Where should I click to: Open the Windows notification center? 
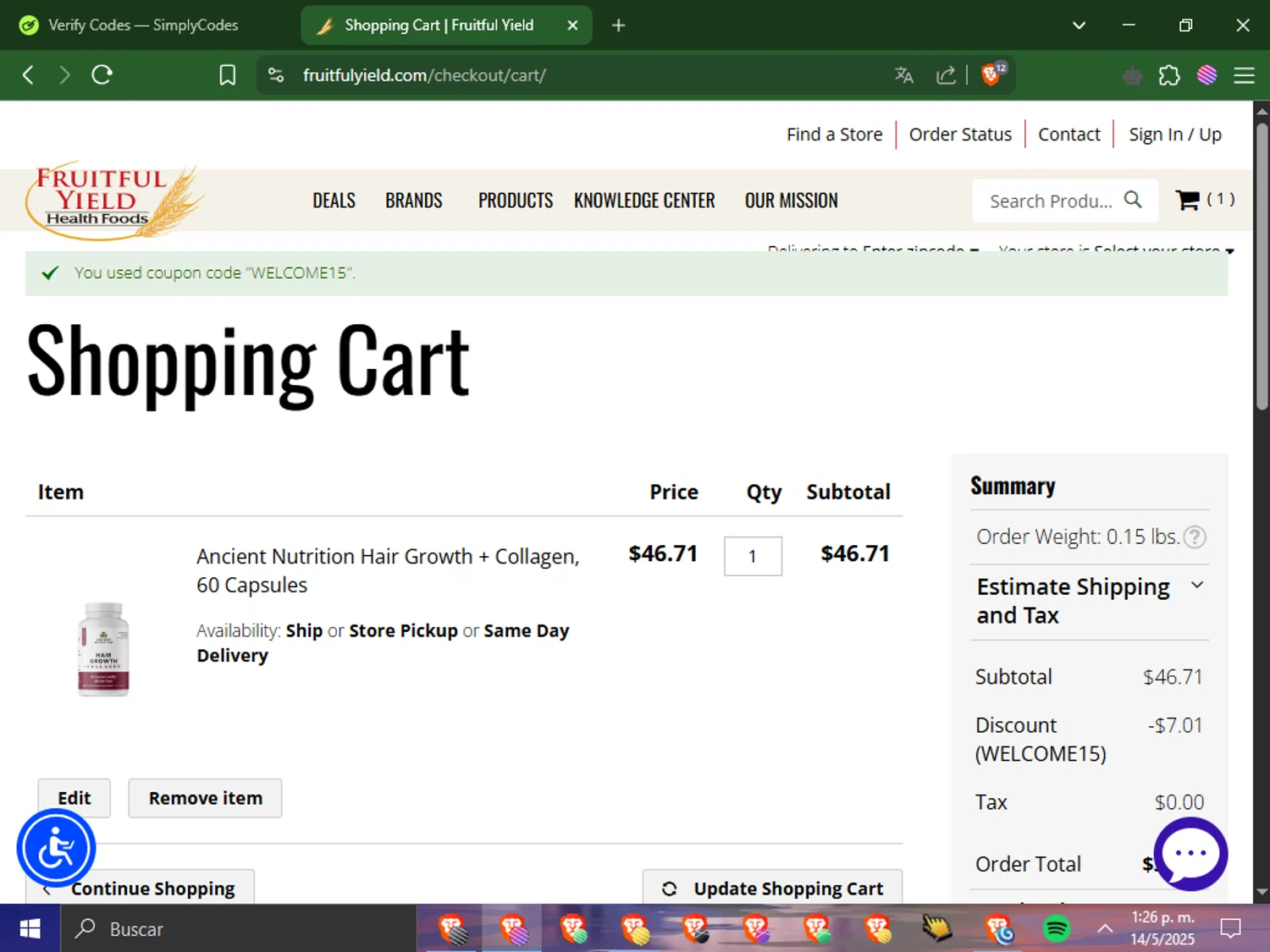click(1230, 929)
